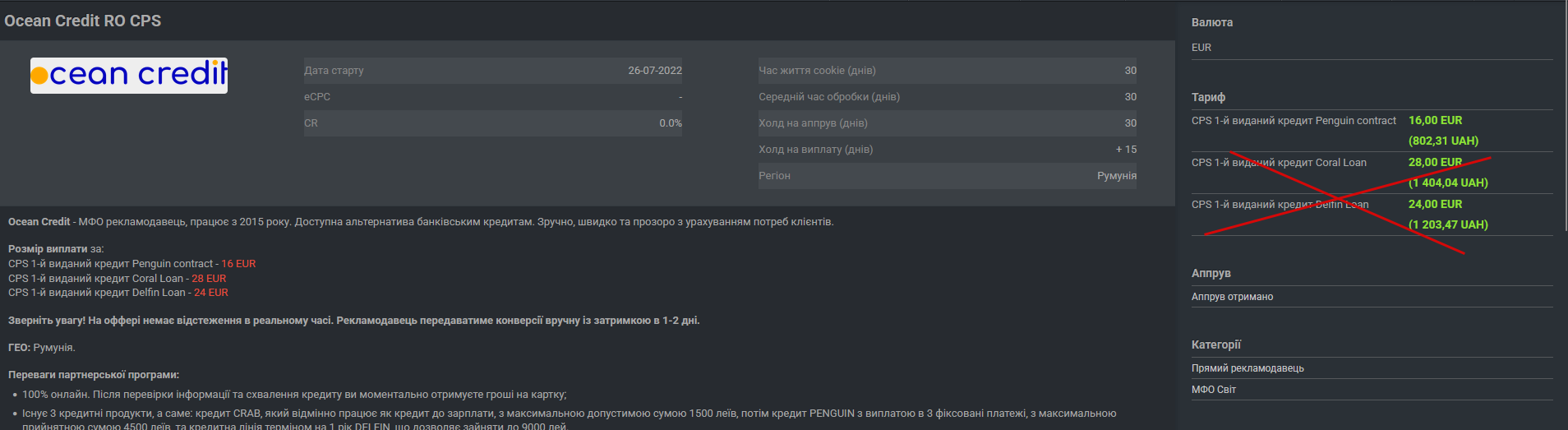Click the bold Ocean Credit description text
Screen dimensions: 1568x430
(x=39, y=222)
